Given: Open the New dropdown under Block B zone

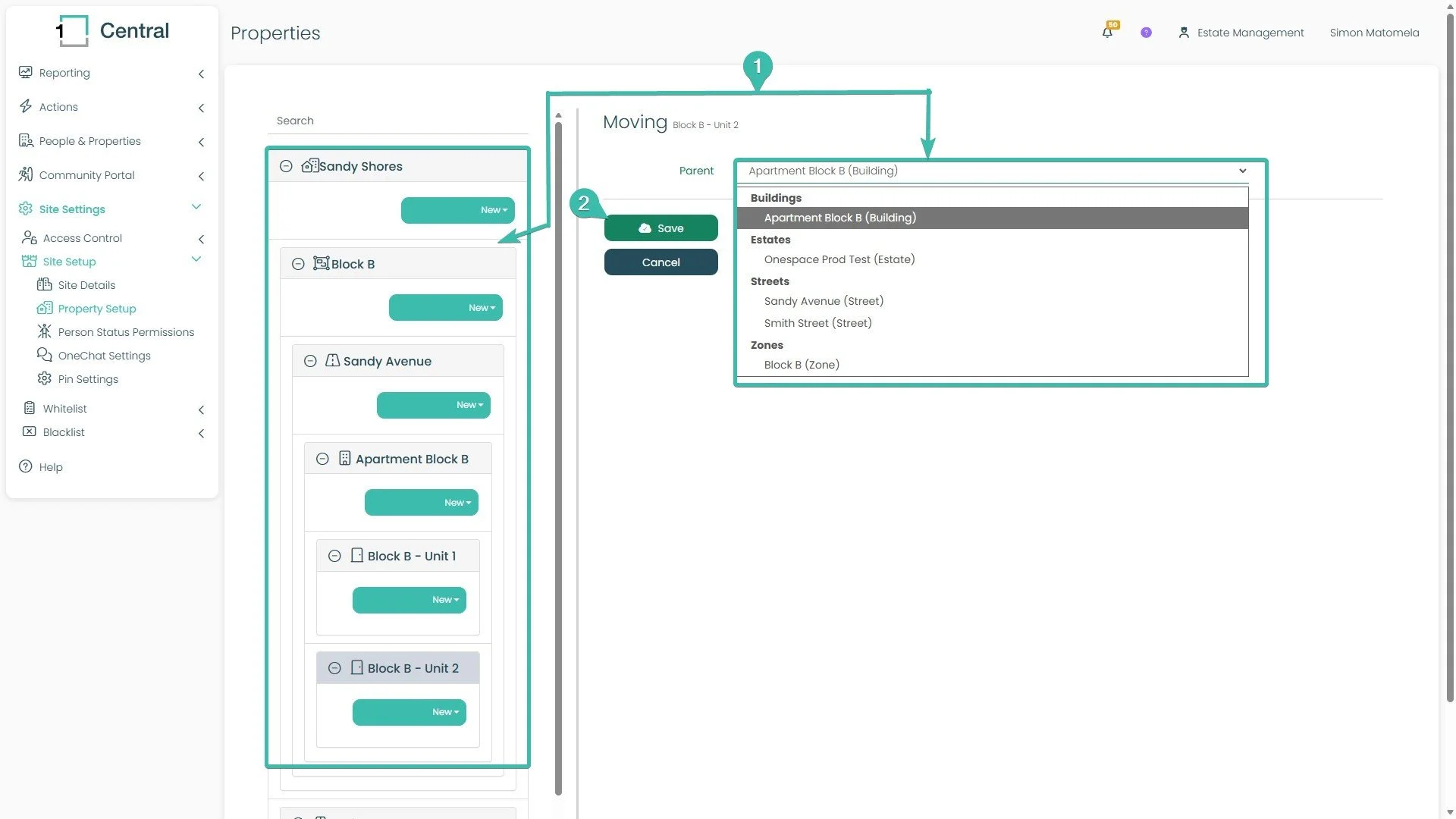Looking at the screenshot, I should tap(446, 308).
